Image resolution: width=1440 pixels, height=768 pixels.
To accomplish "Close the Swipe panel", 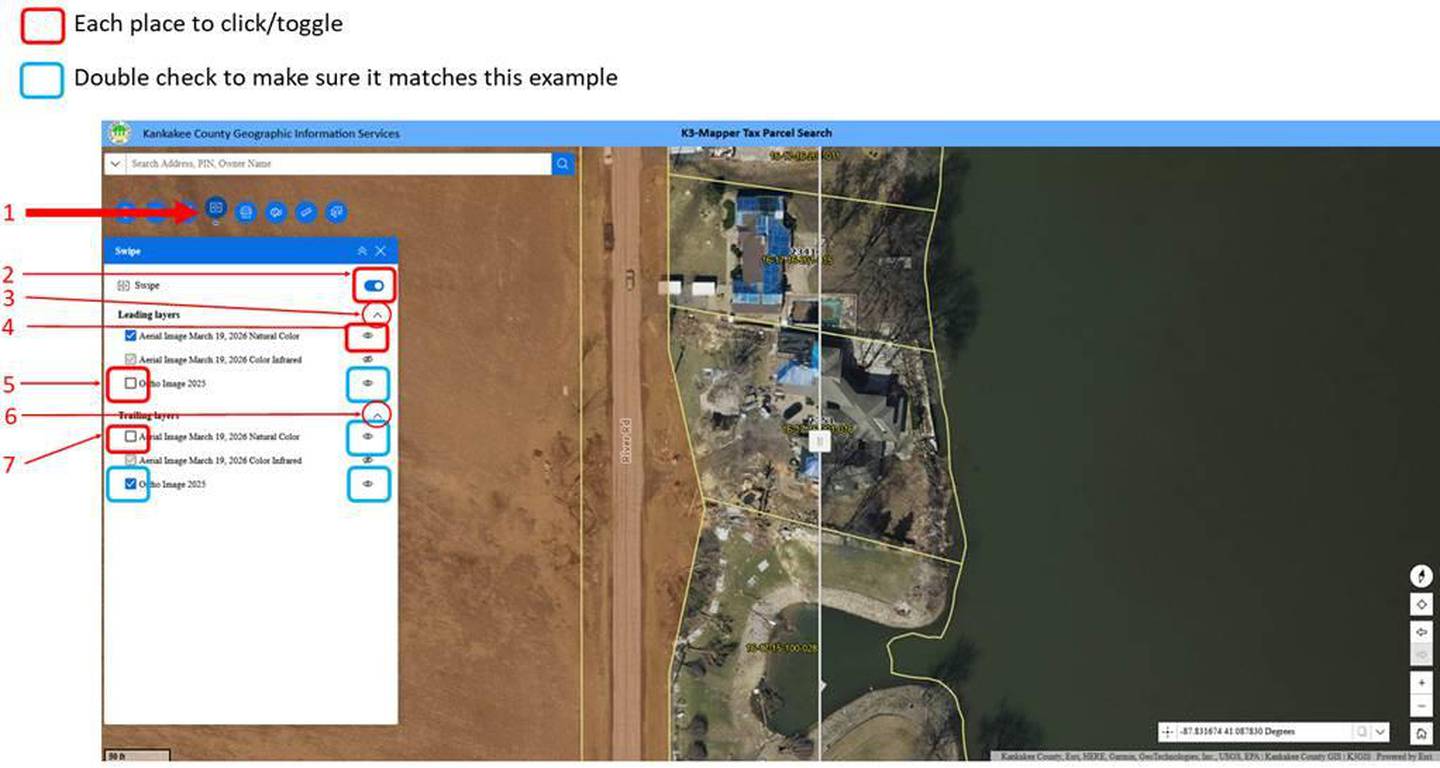I will (381, 251).
